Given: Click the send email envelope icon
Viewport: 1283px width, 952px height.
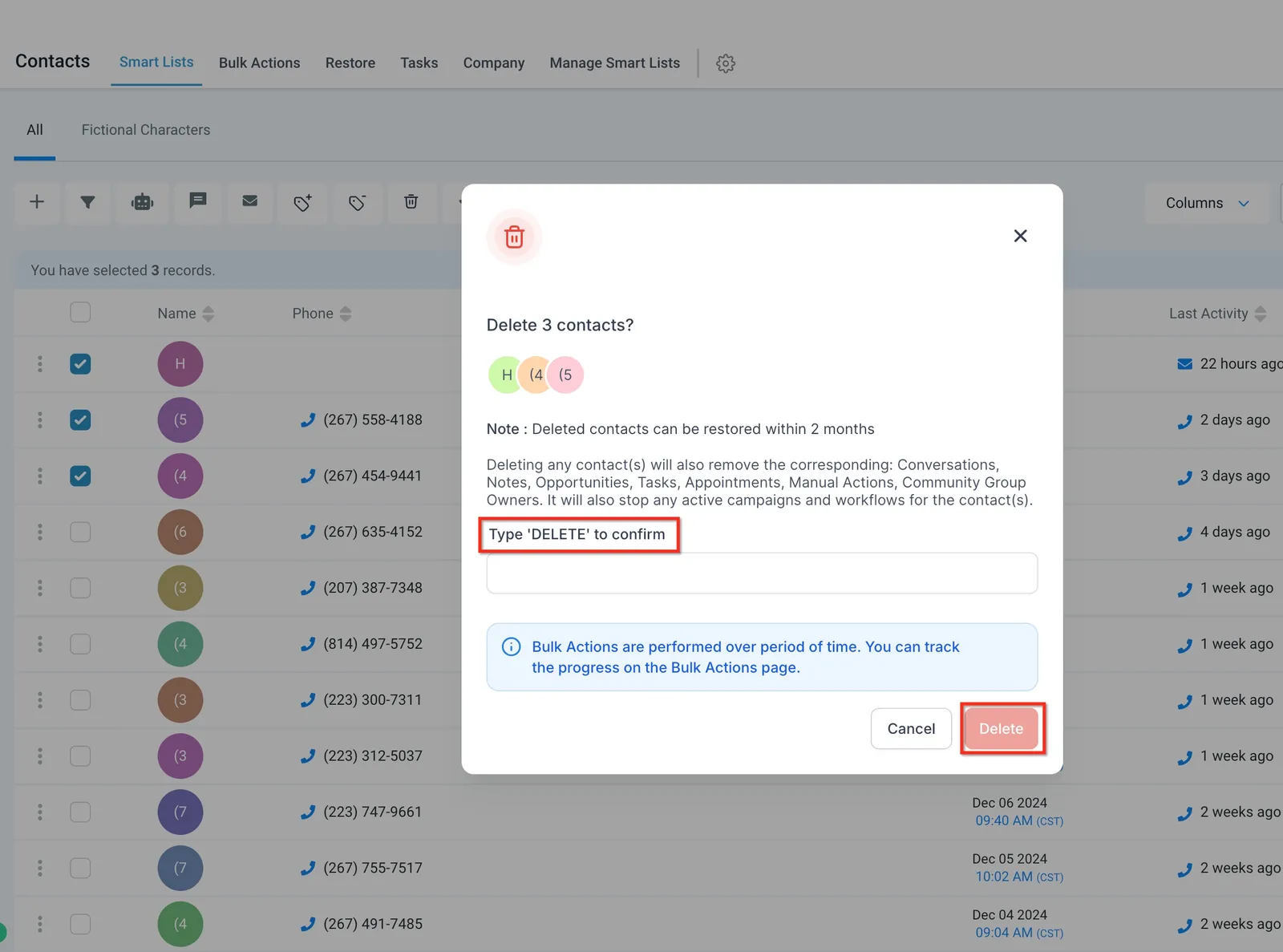Looking at the screenshot, I should click(x=250, y=201).
